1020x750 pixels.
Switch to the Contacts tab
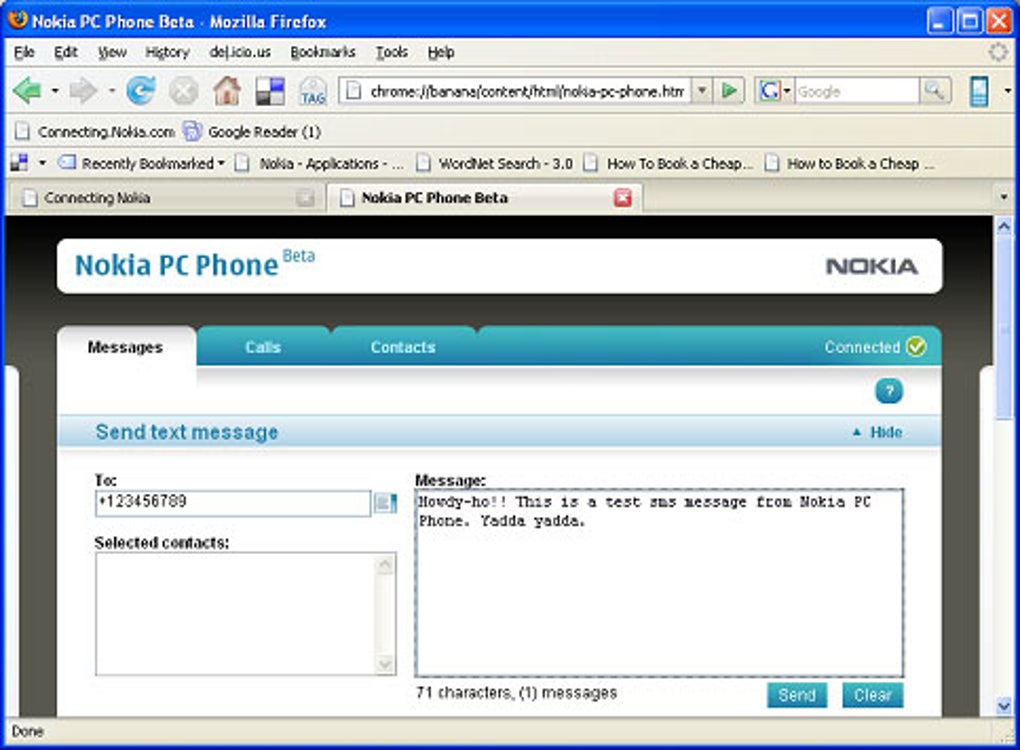click(403, 347)
